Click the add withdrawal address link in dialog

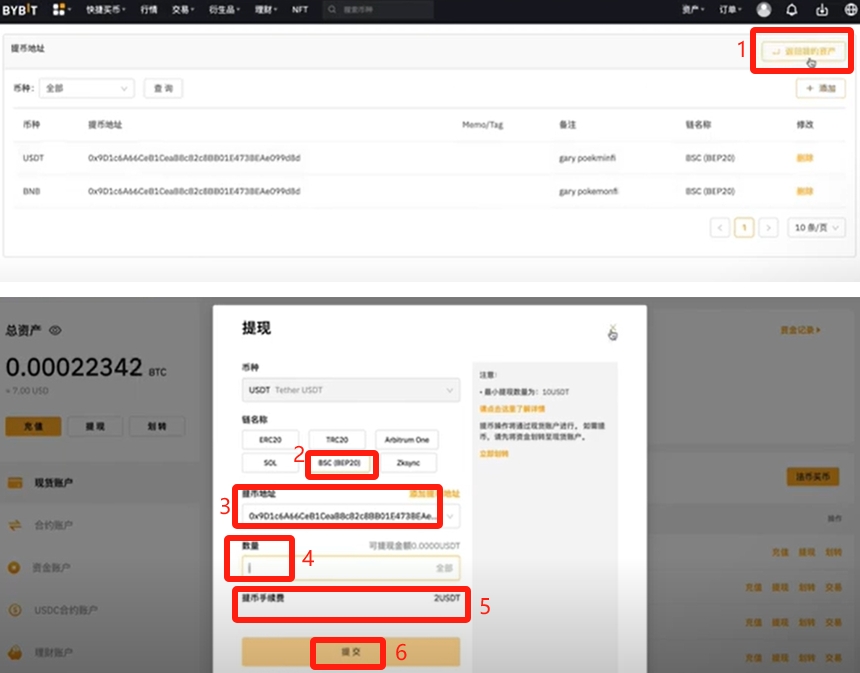tap(434, 494)
